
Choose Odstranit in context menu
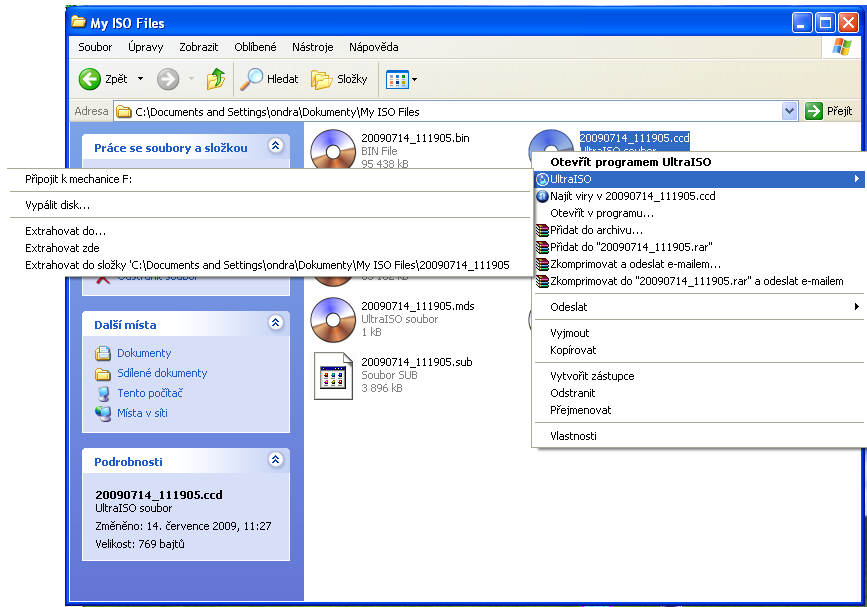tap(699, 393)
